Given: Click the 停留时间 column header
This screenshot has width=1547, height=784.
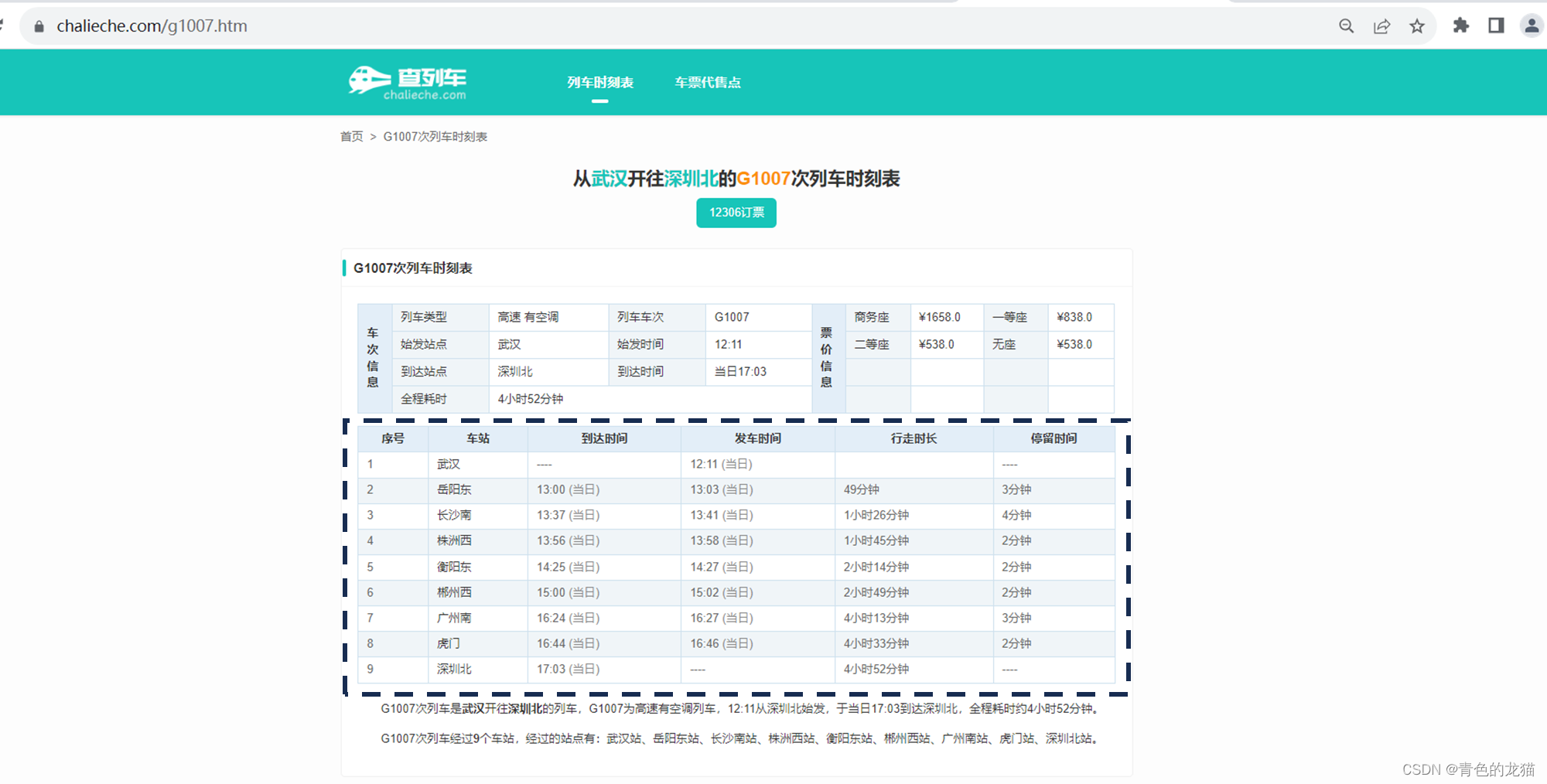Looking at the screenshot, I should tap(1054, 438).
